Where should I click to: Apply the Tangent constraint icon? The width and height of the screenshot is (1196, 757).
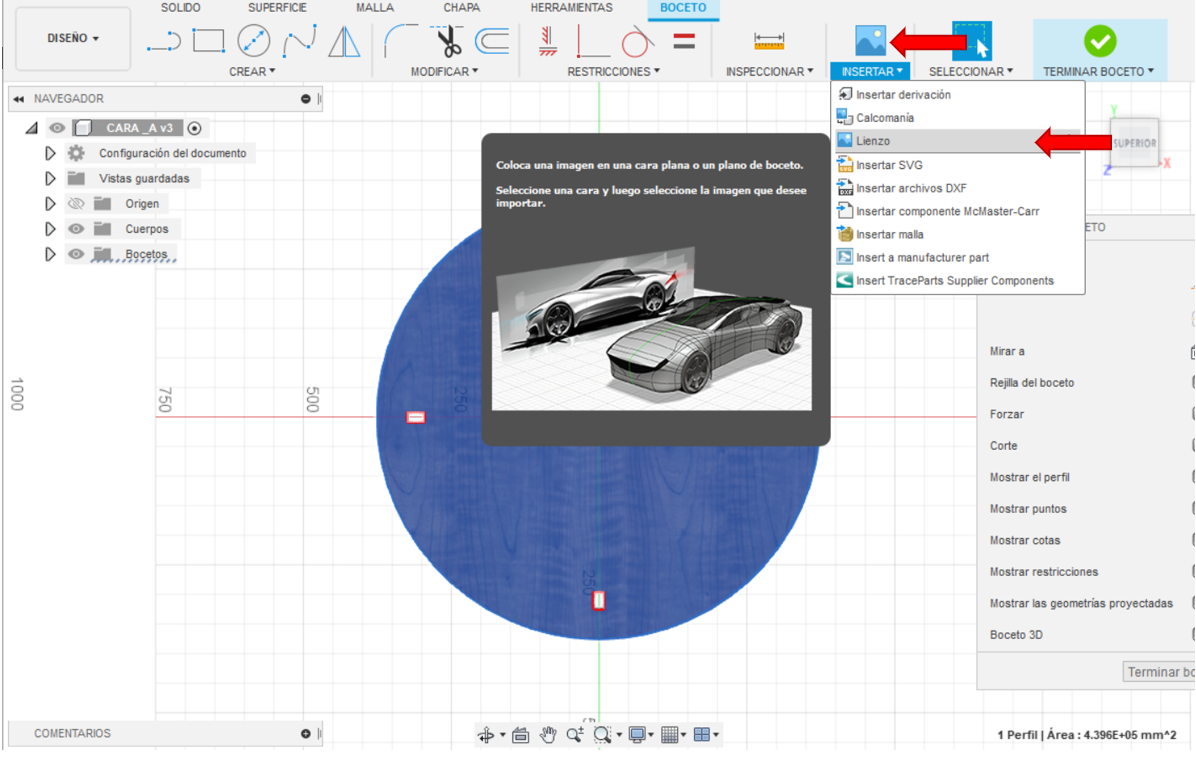click(637, 41)
